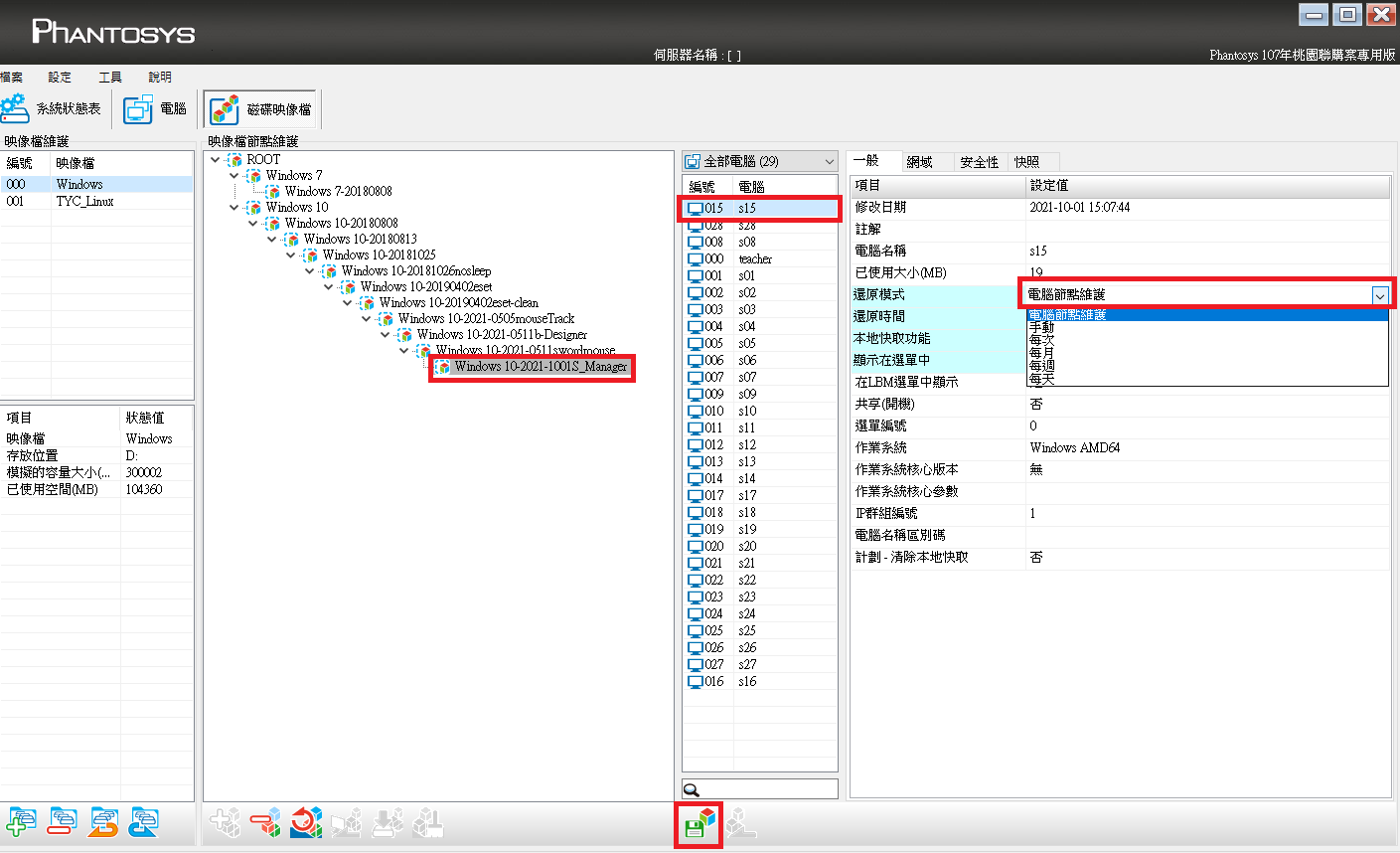The image size is (1400, 853).
Task: Select the 000 Windows image row
Action: [x=96, y=184]
